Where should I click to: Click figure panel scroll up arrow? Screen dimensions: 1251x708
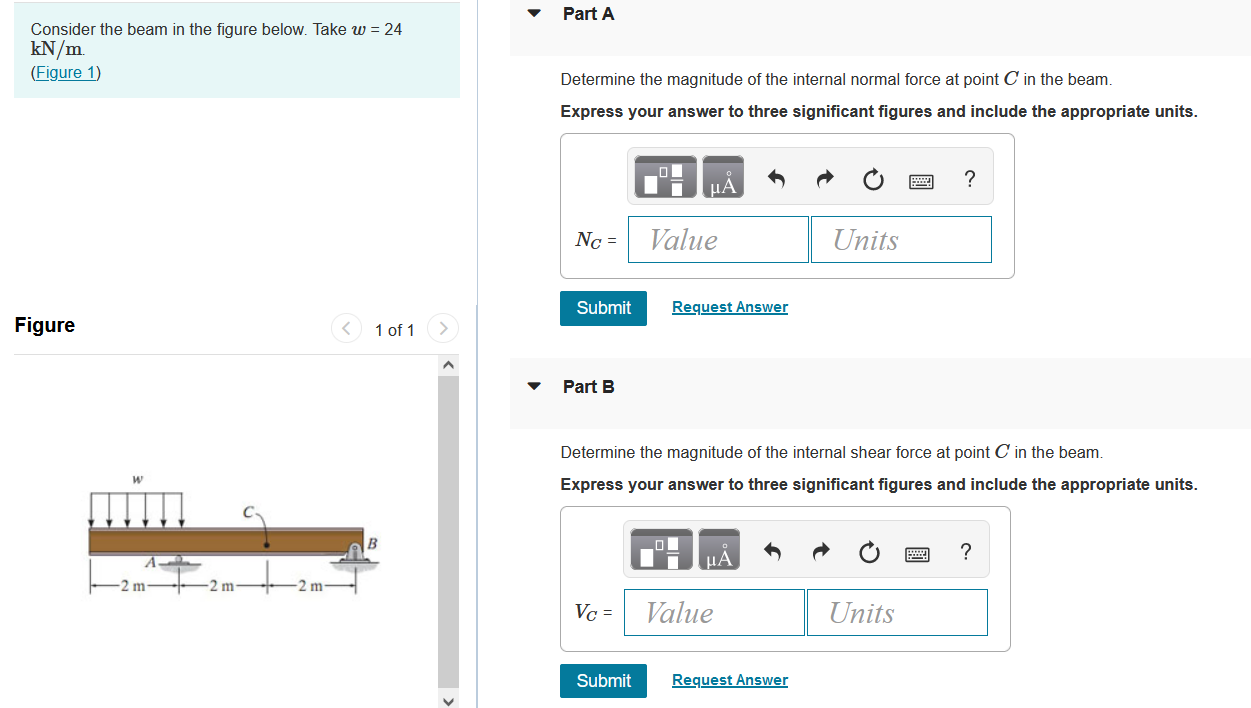click(x=448, y=365)
